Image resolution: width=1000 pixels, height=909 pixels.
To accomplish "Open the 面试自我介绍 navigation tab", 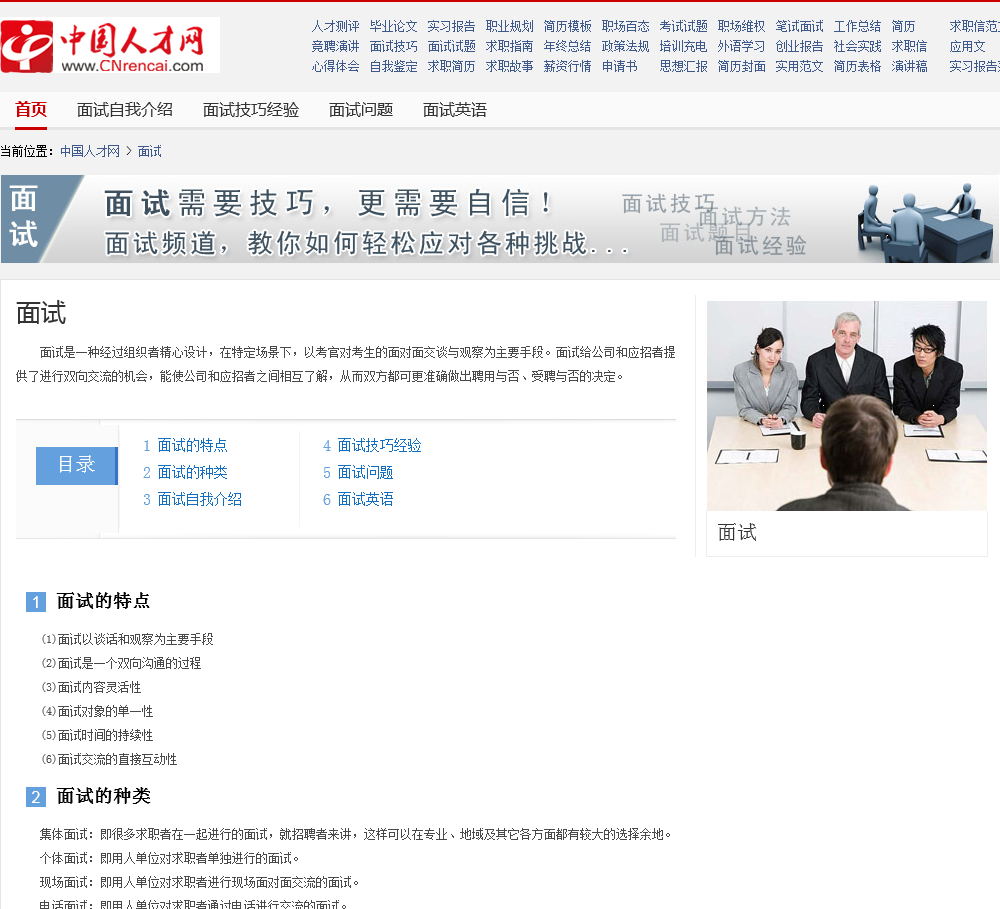I will 125,110.
